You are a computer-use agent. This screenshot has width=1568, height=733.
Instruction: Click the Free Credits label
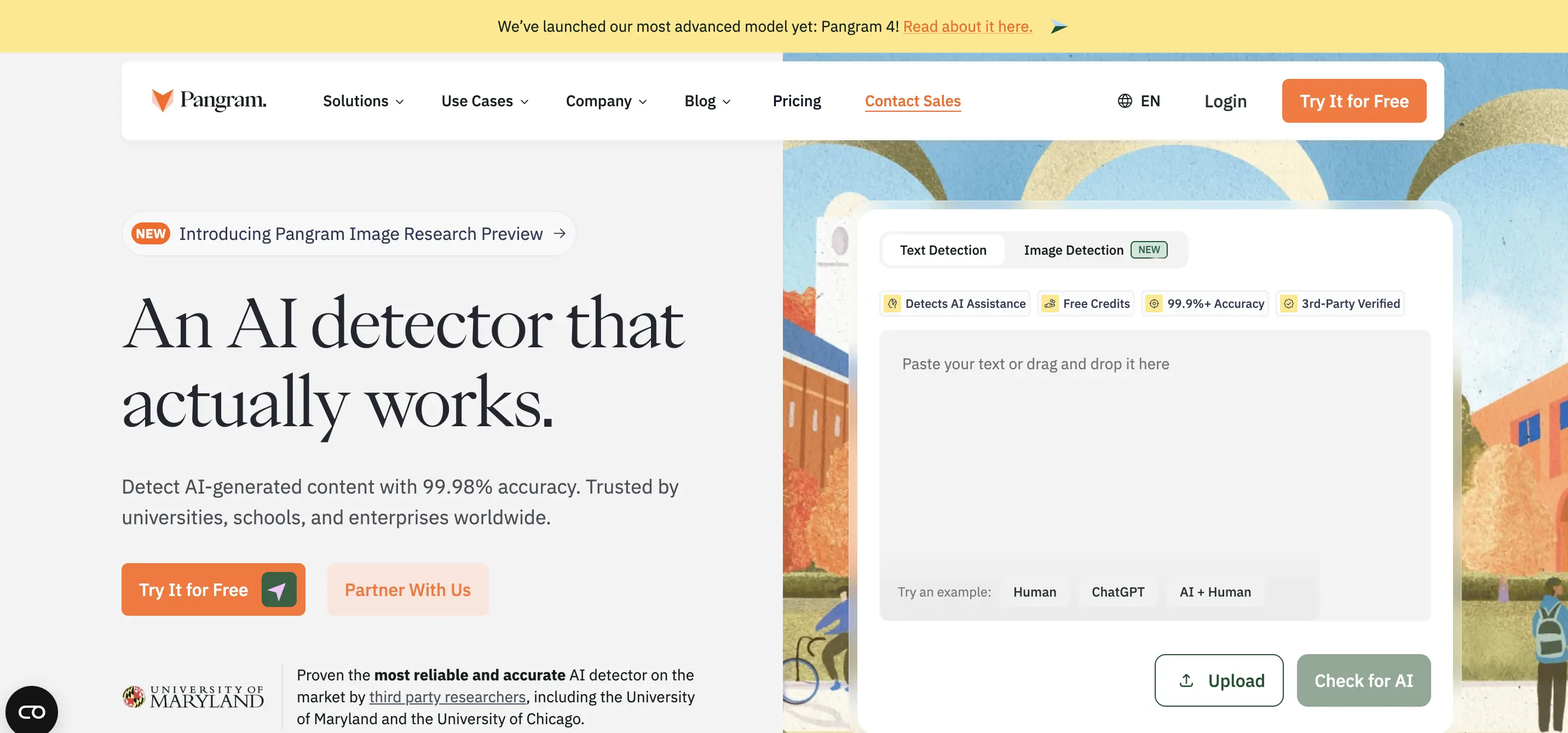(x=1096, y=303)
